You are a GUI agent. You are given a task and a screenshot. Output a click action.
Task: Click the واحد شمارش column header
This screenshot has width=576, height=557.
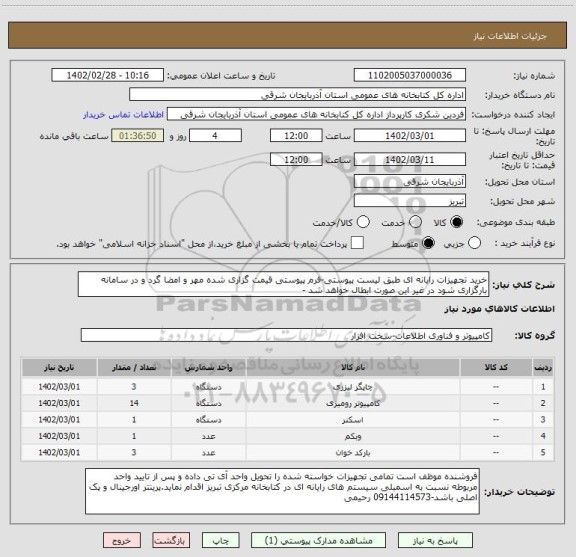tap(209, 368)
